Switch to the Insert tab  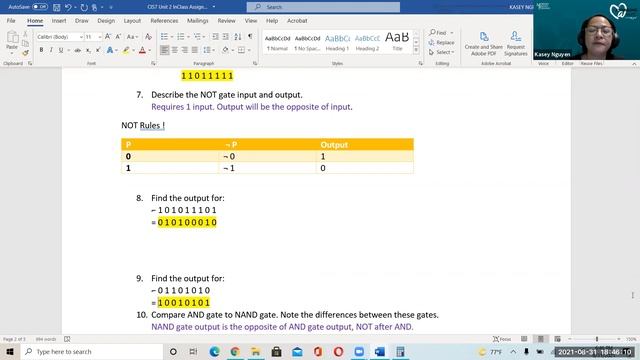click(59, 20)
